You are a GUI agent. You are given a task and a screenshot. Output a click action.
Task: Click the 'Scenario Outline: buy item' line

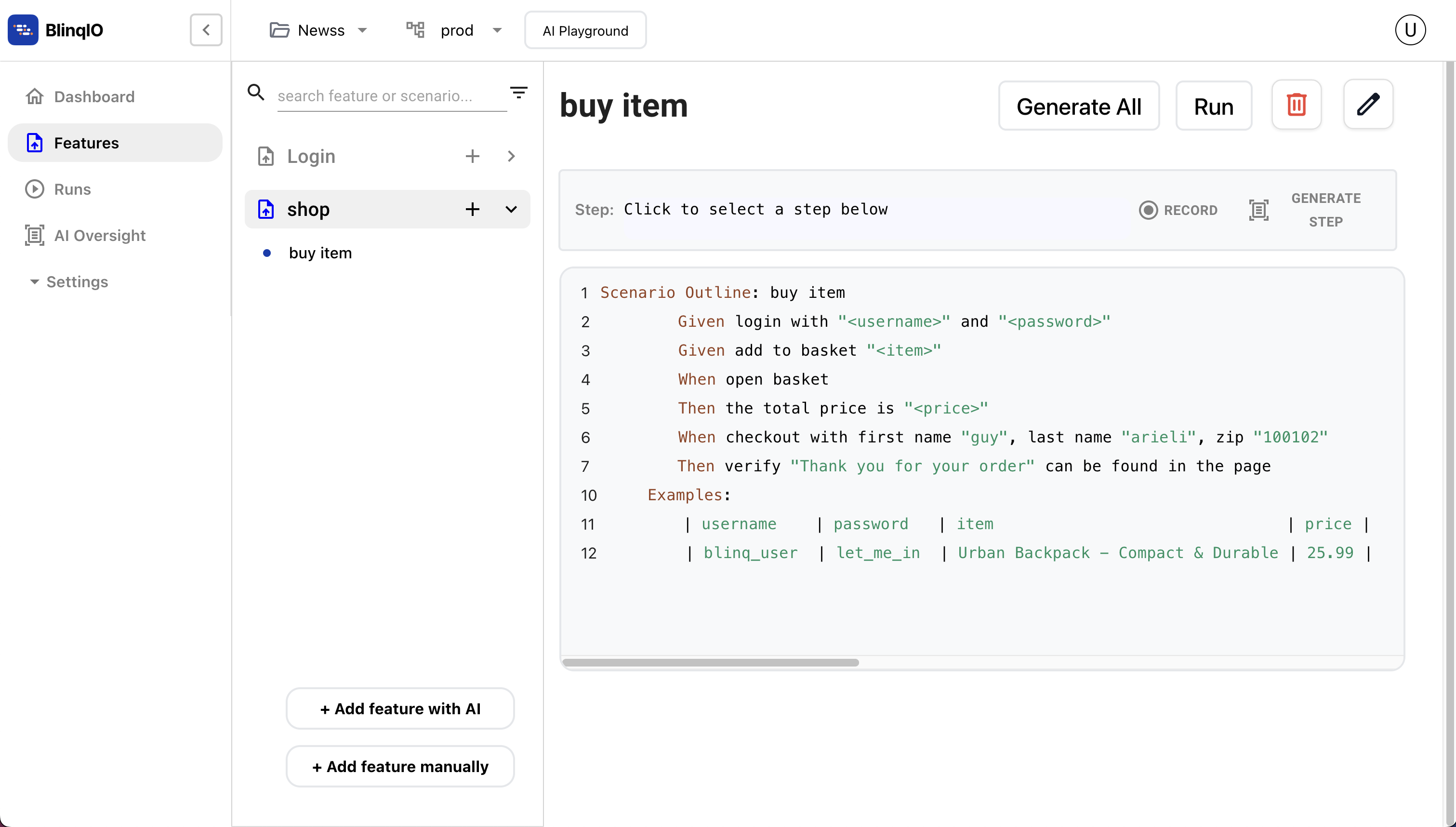pyautogui.click(x=722, y=293)
